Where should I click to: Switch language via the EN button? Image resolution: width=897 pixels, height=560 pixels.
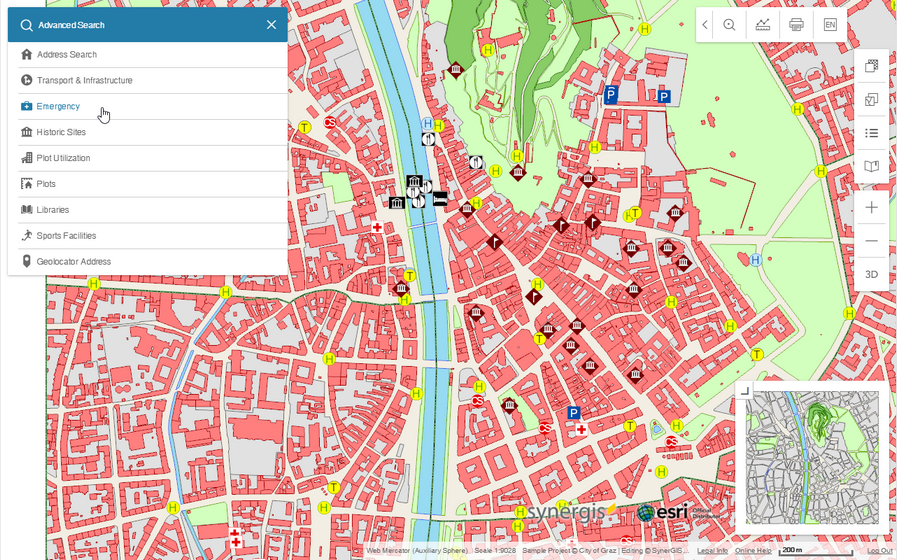coord(830,25)
